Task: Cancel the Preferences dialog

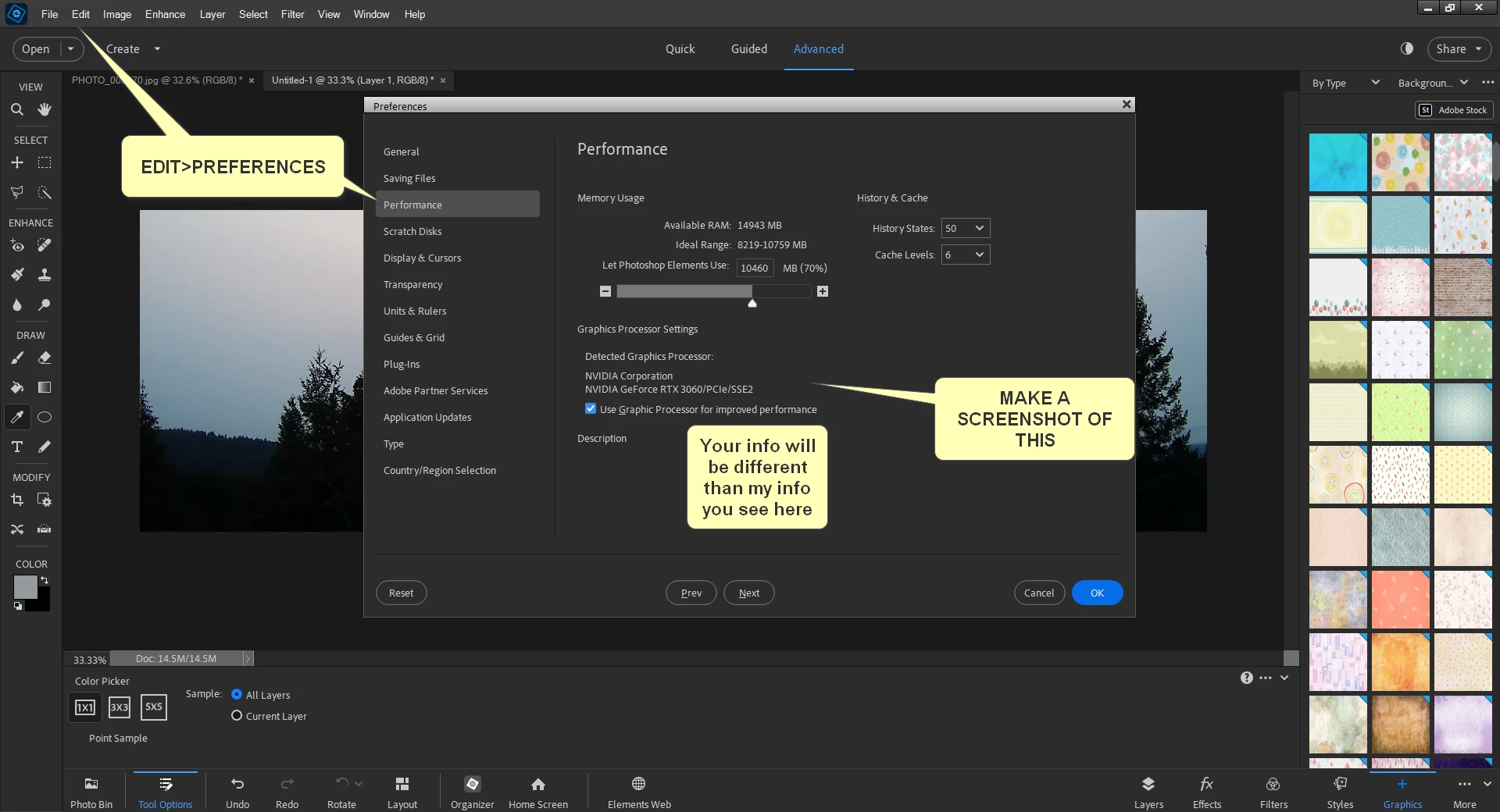Action: [1039, 593]
